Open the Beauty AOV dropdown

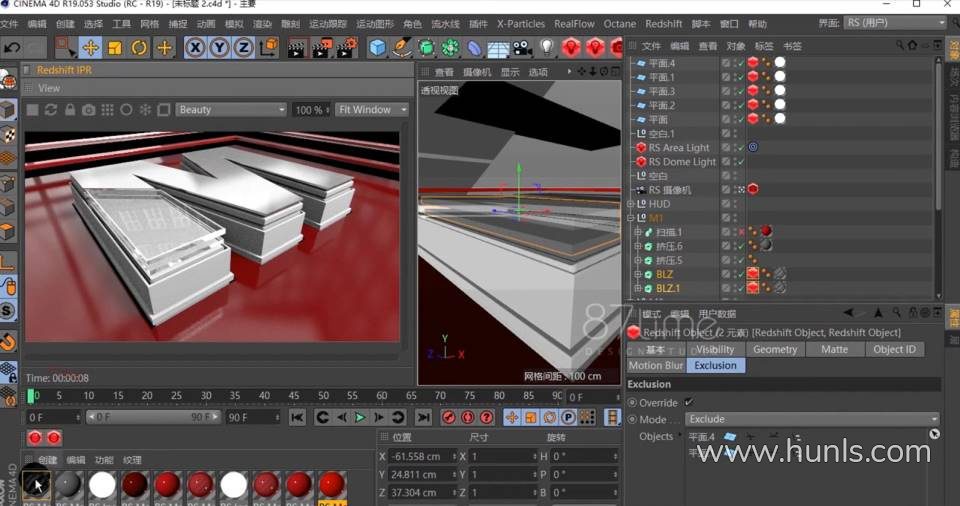click(231, 110)
